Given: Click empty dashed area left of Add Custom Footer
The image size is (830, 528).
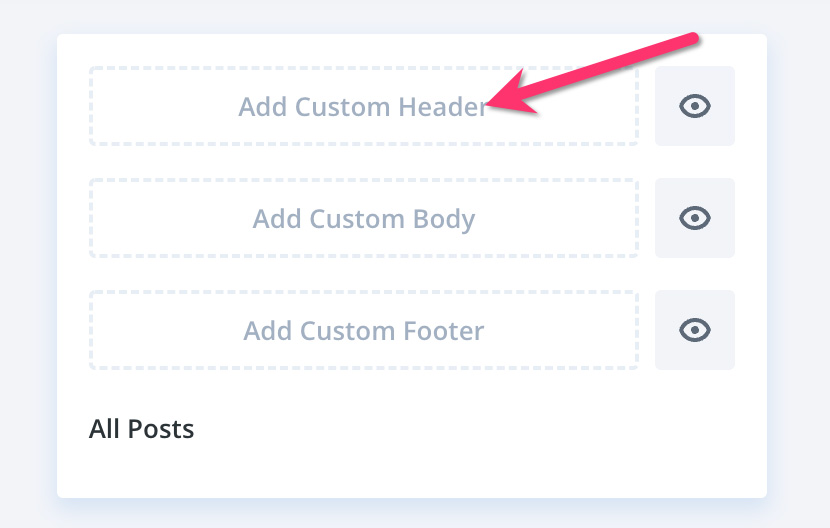Looking at the screenshot, I should 167,330.
